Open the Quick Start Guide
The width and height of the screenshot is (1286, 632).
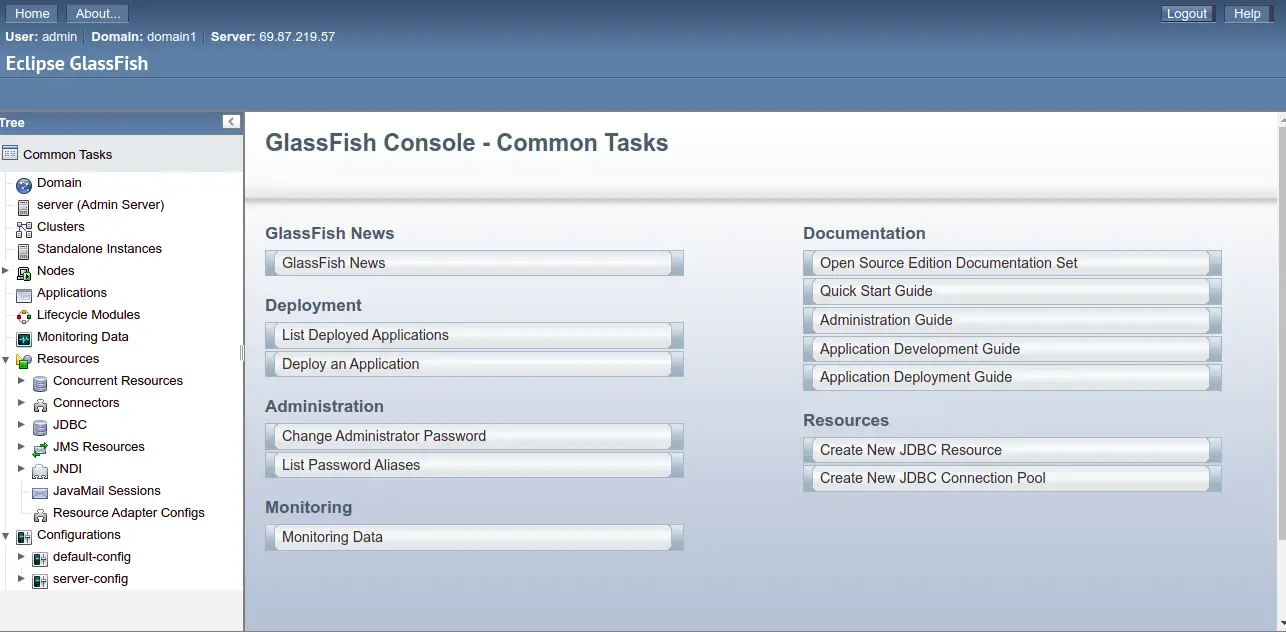coord(1012,291)
